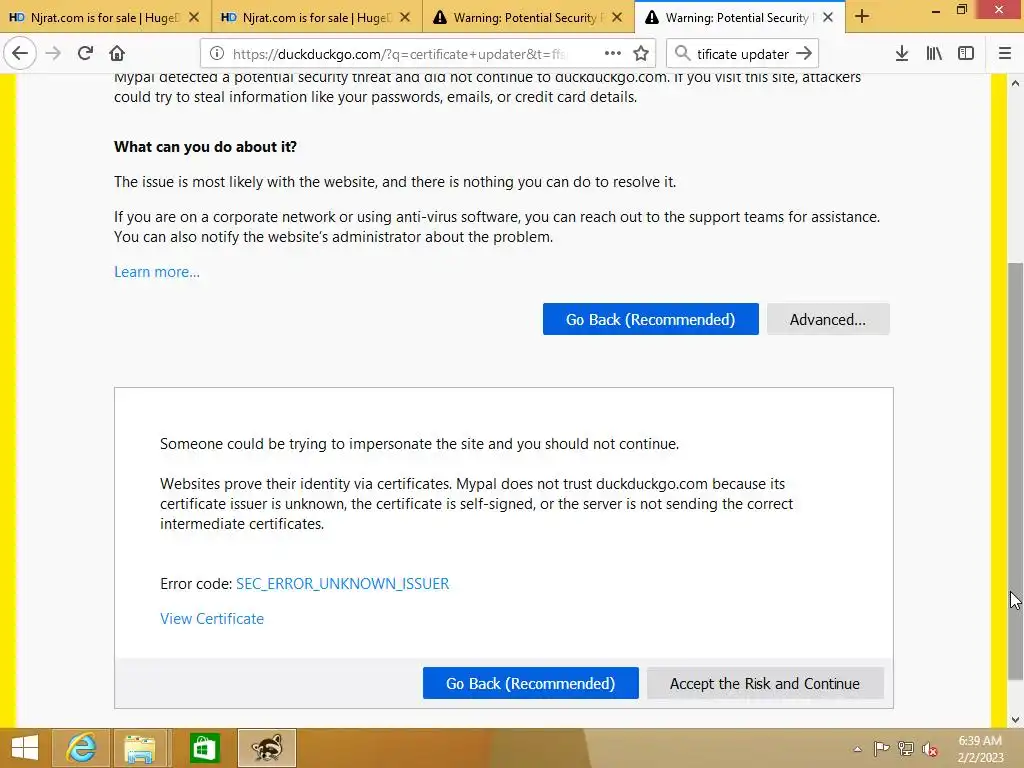Open a new tab with plus button
The width and height of the screenshot is (1024, 768).
[861, 17]
